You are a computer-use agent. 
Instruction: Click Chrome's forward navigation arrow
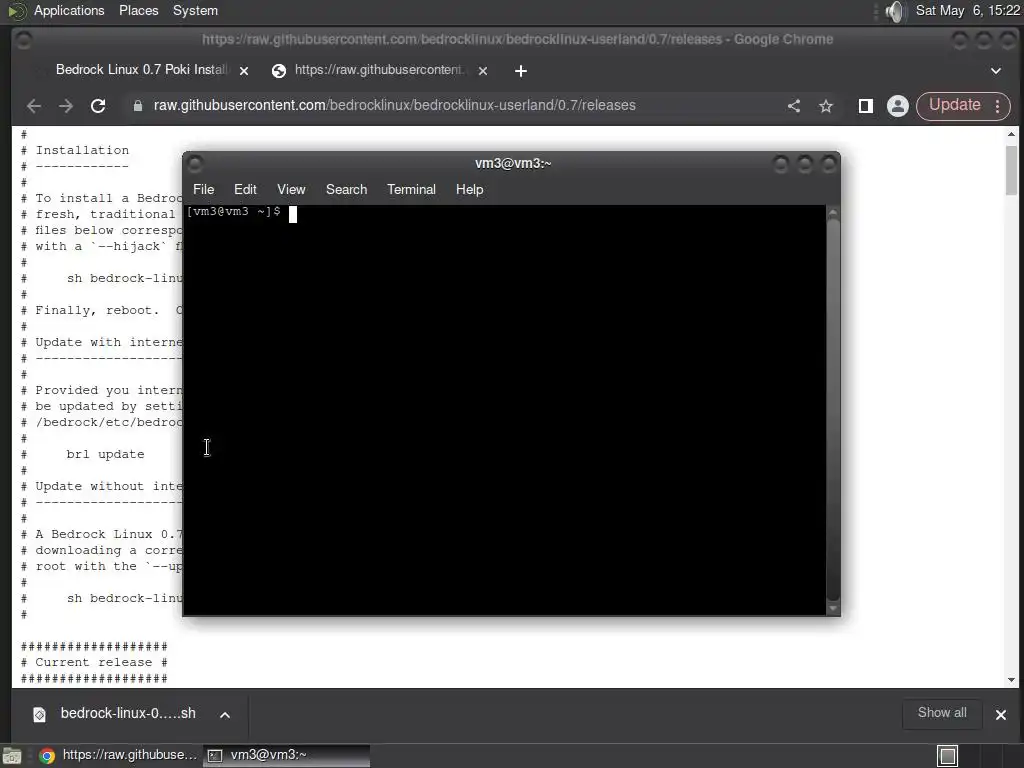(x=65, y=106)
